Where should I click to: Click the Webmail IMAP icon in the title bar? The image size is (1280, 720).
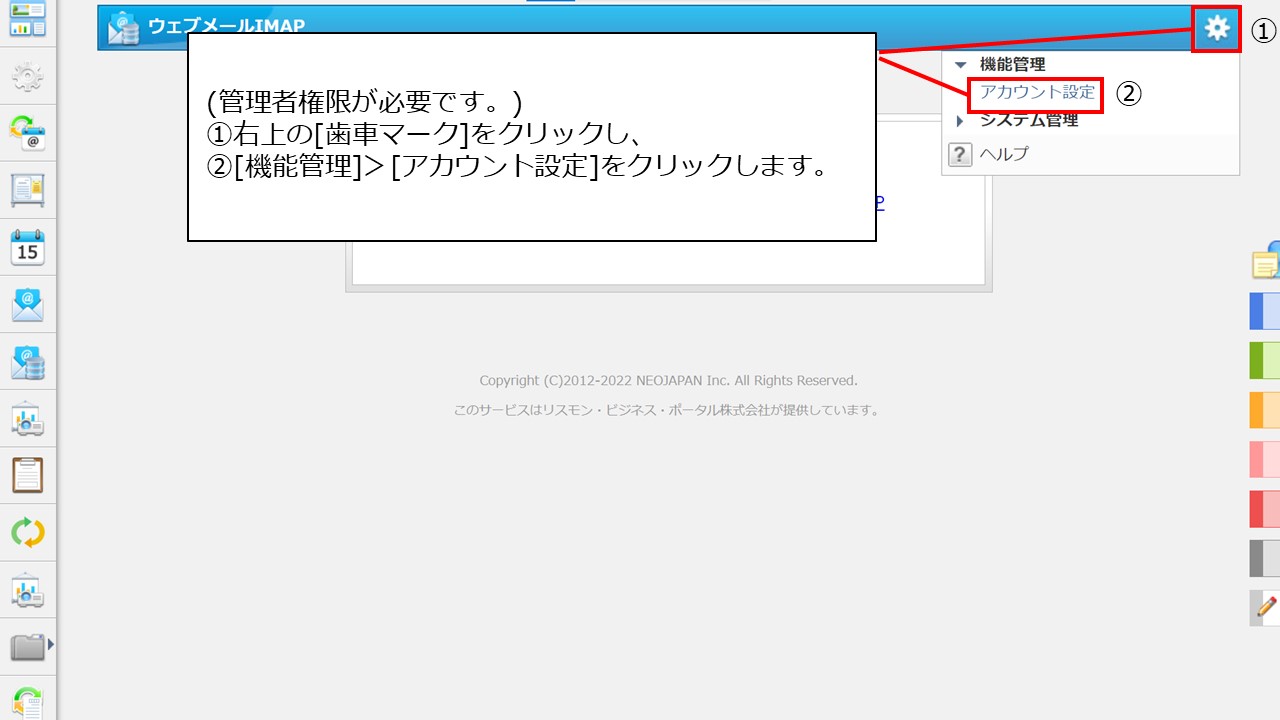(124, 28)
